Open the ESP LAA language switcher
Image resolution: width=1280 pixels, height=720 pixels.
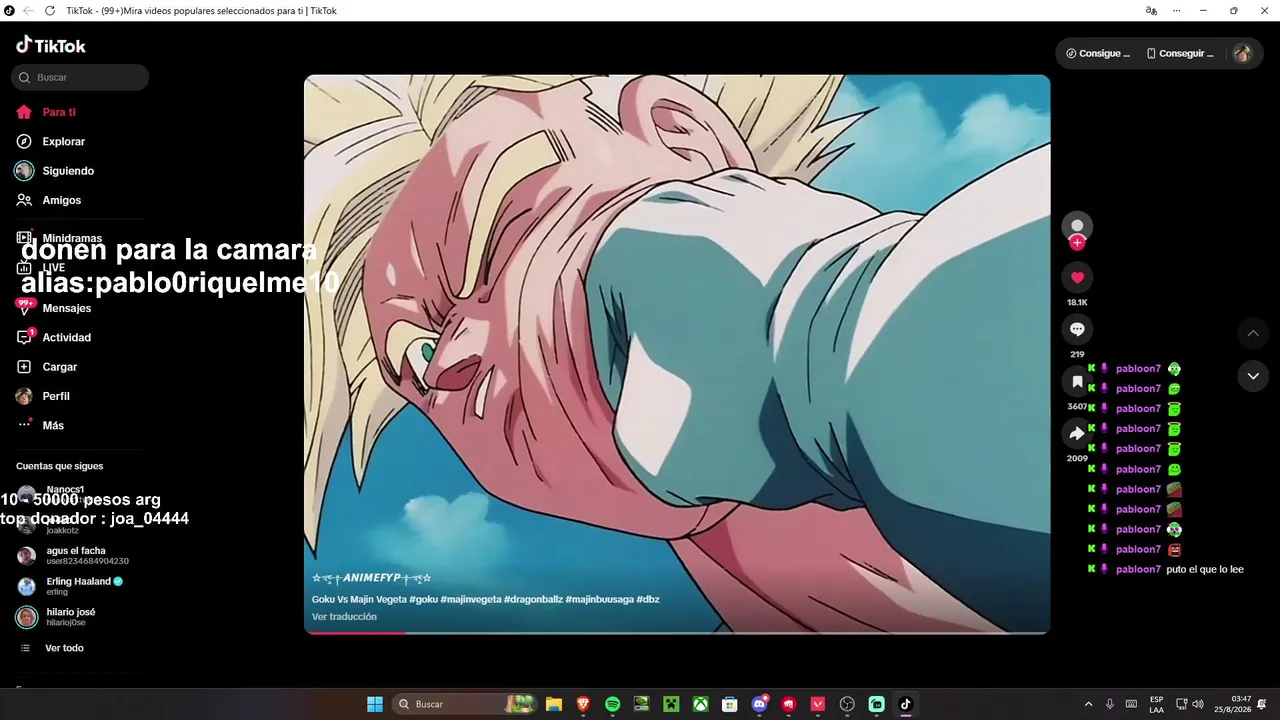[1157, 704]
